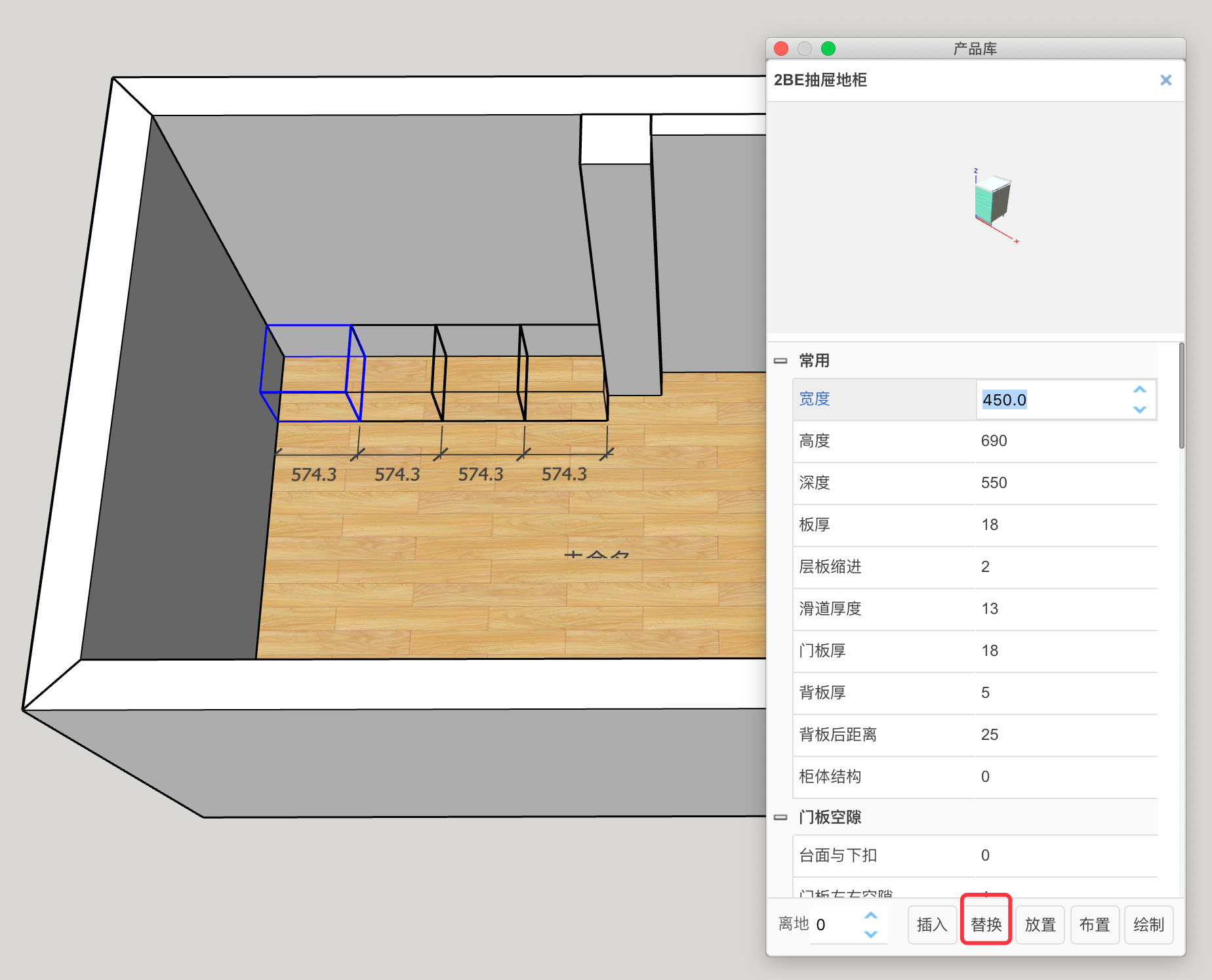
Task: Increase 离地 value with up arrow
Action: click(x=871, y=916)
